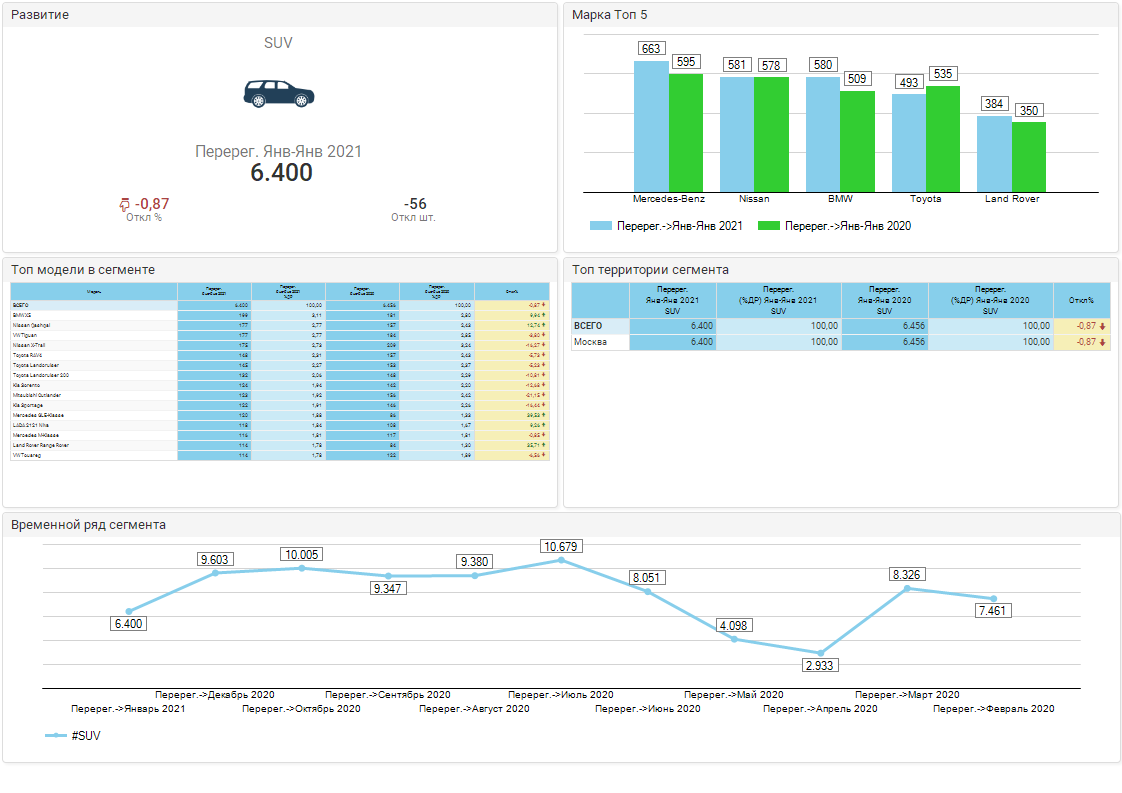Click the 10.679 data point for July 2020
Image resolution: width=1122 pixels, height=793 pixels.
(x=561, y=560)
